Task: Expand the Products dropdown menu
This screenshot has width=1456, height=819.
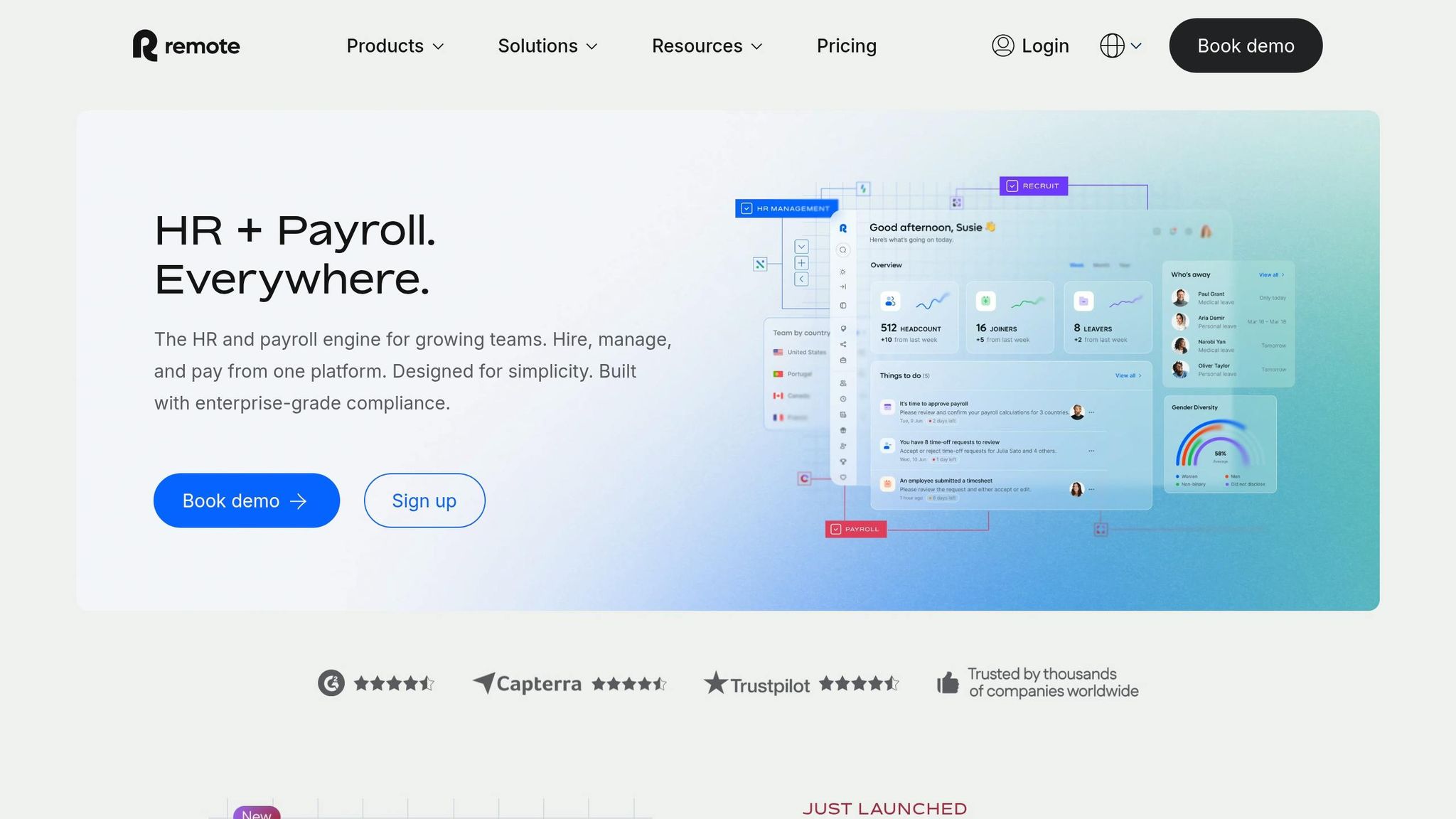Action: point(395,45)
